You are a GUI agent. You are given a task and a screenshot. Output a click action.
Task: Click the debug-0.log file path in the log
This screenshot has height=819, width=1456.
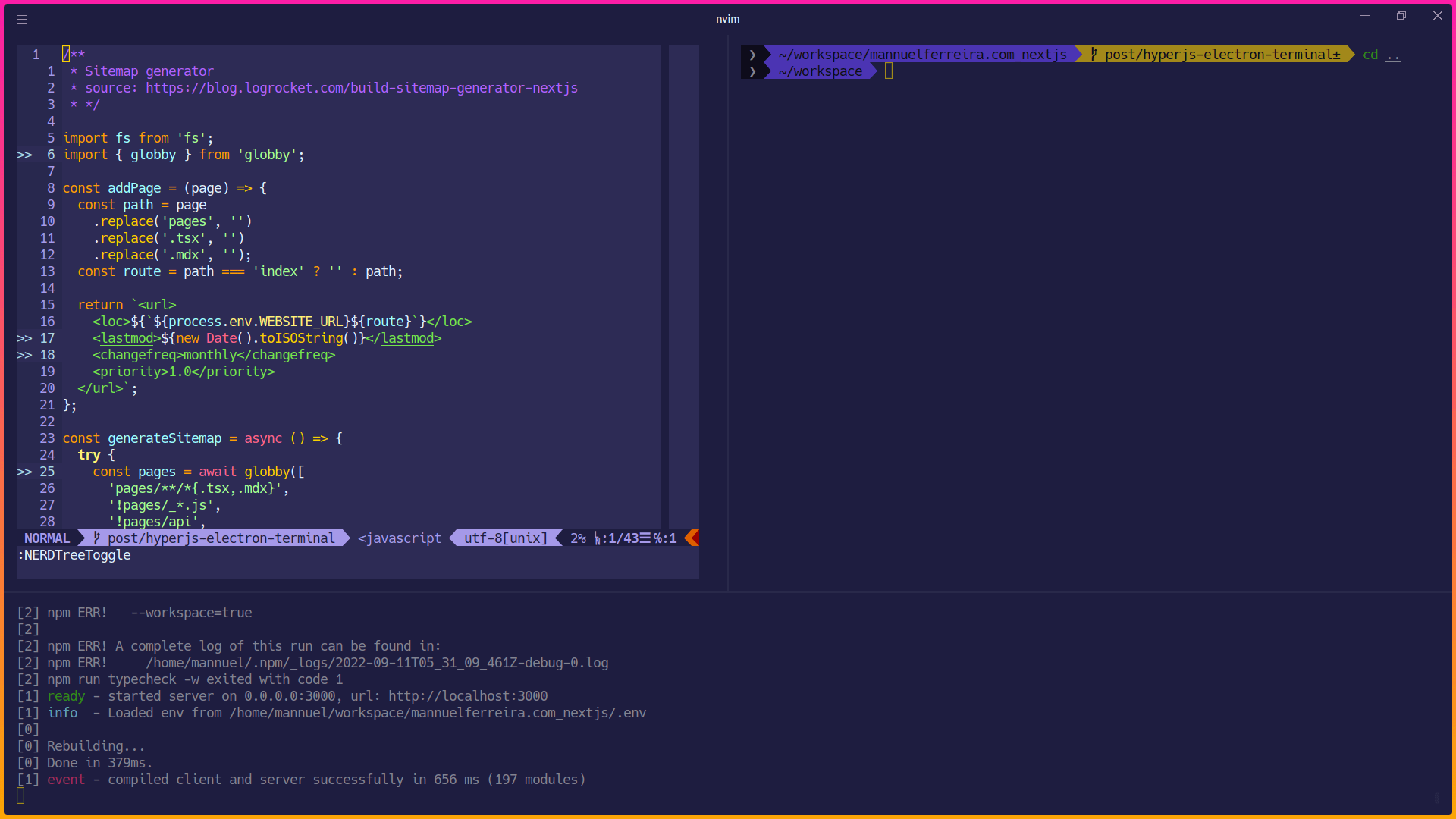click(x=377, y=663)
